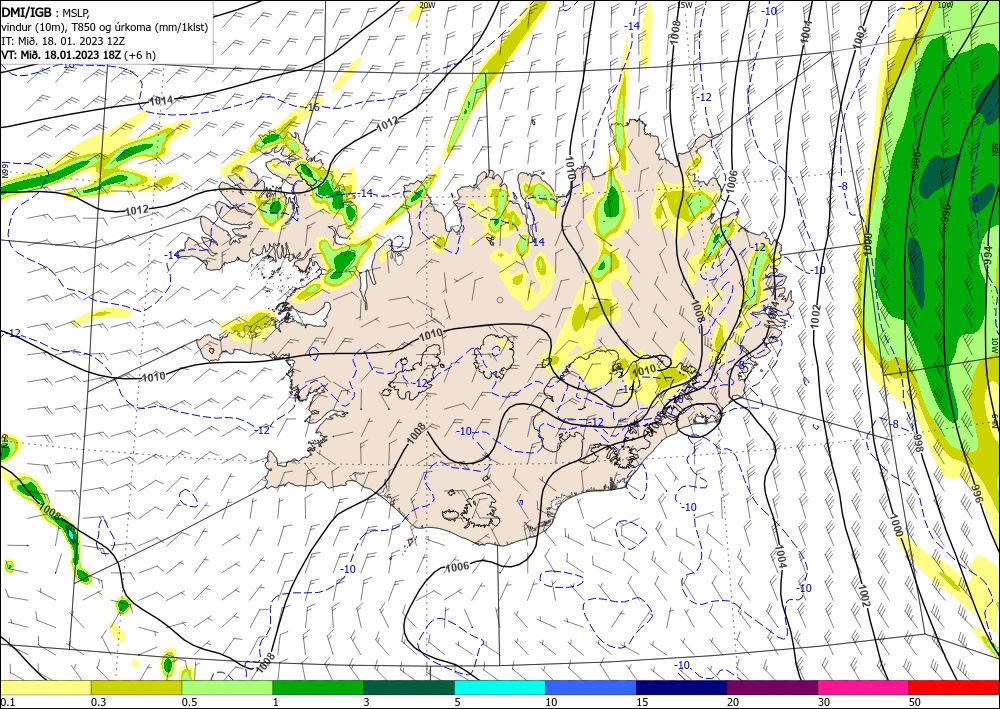Click the yellow 0.1 mm legend swatch
The height and width of the screenshot is (709, 1000).
click(x=45, y=687)
